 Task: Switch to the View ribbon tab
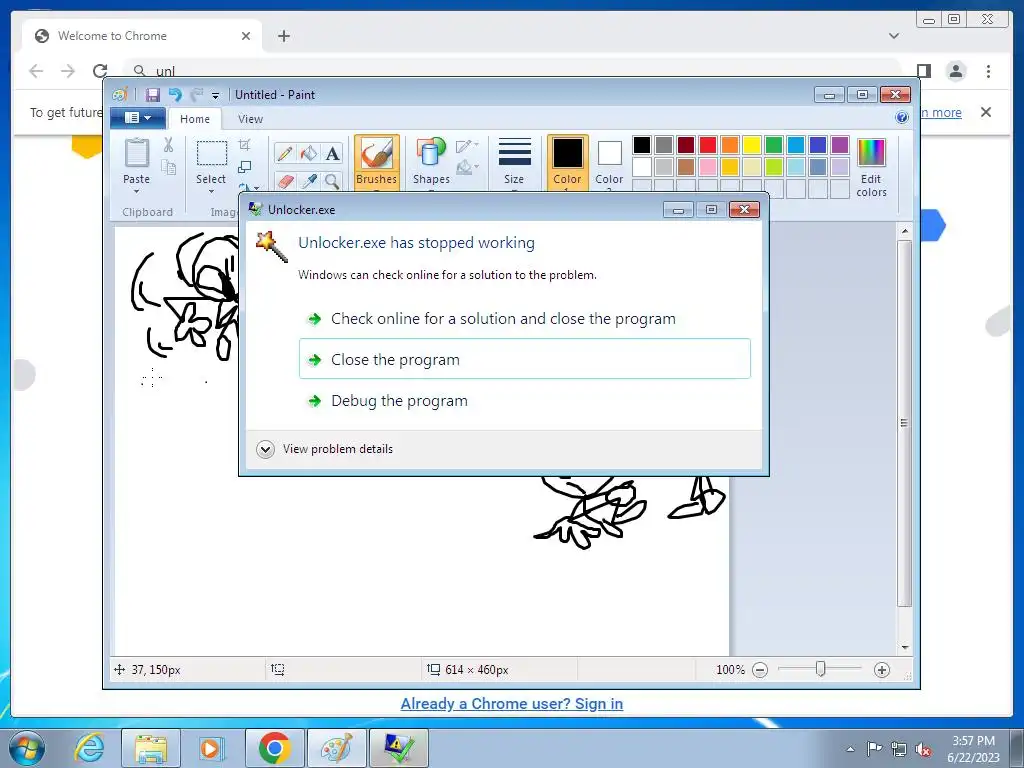click(x=250, y=119)
